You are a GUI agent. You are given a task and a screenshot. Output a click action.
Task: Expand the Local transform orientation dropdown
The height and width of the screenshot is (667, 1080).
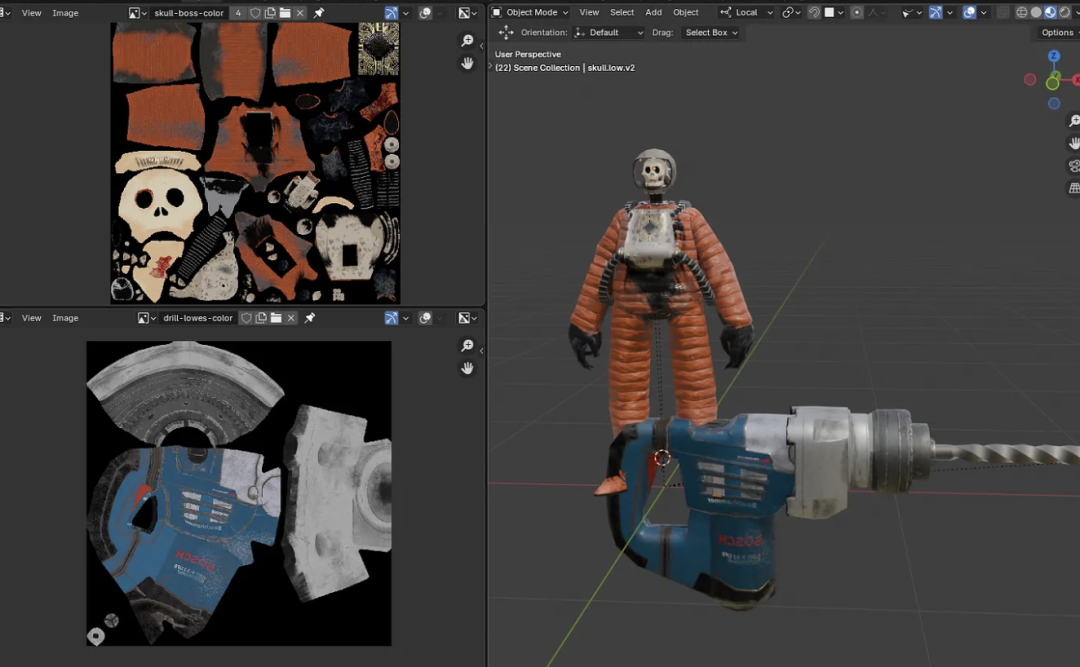pyautogui.click(x=747, y=13)
